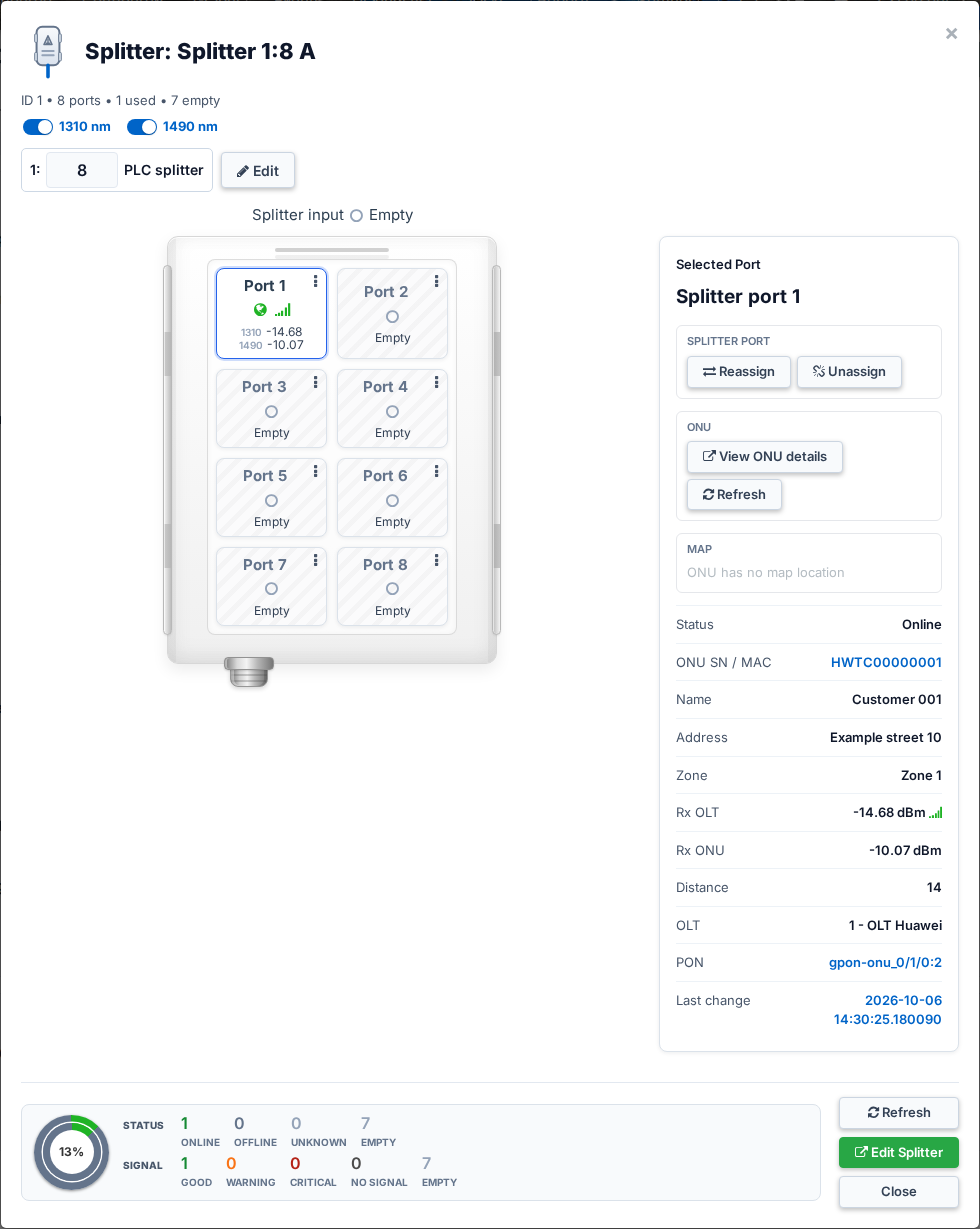Open View ONU details
980x1229 pixels.
pyautogui.click(x=765, y=457)
